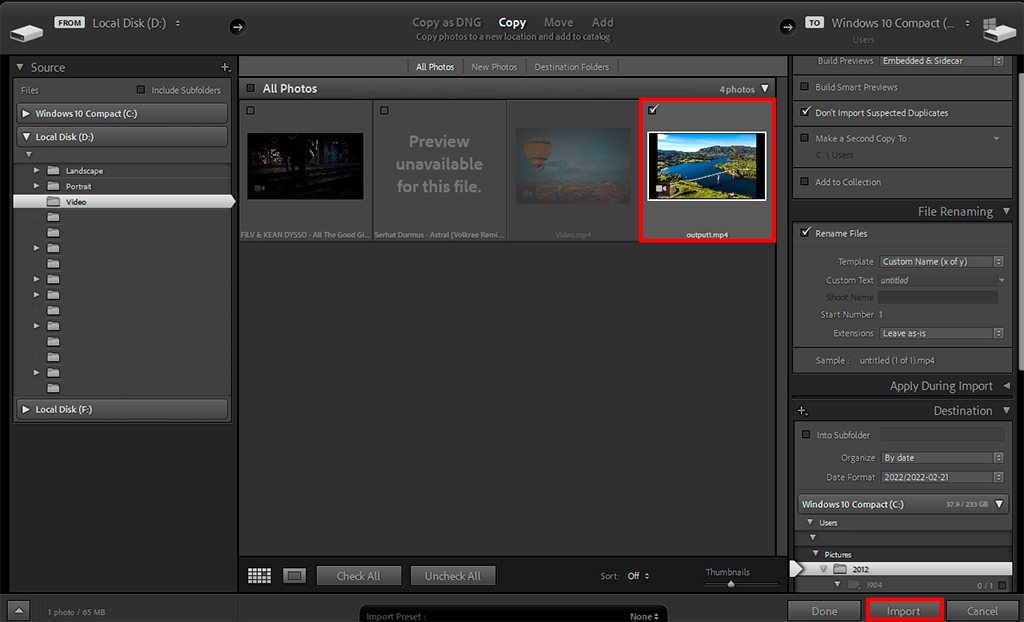The height and width of the screenshot is (622, 1024).
Task: Click the destination arrow next to TO
Action: point(788,27)
